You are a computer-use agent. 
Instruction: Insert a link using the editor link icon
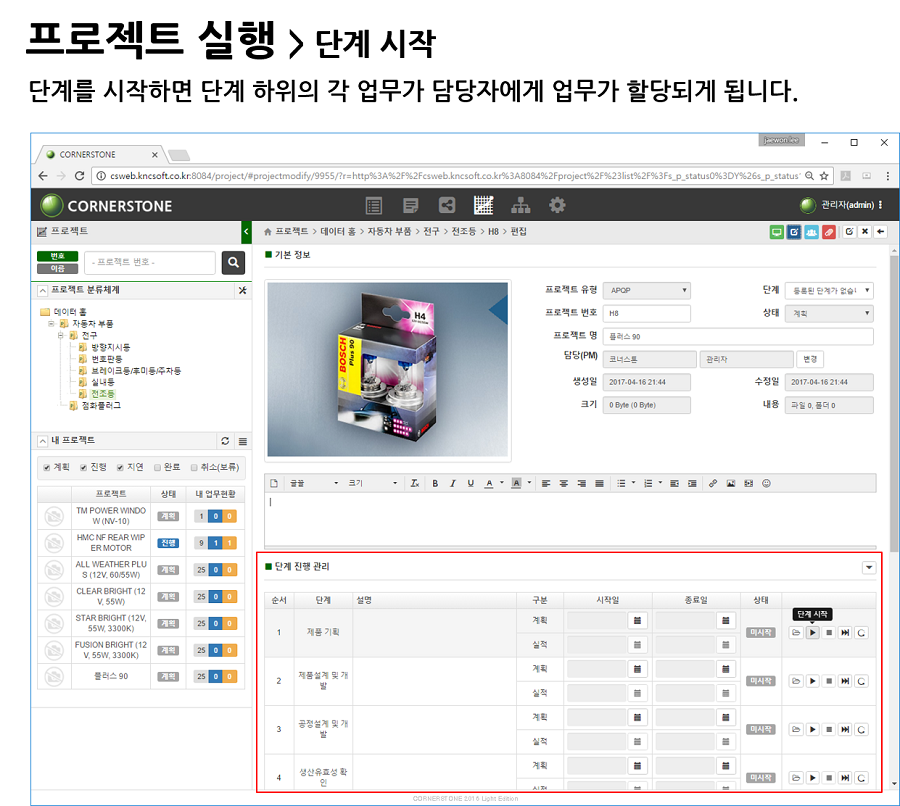pos(712,483)
